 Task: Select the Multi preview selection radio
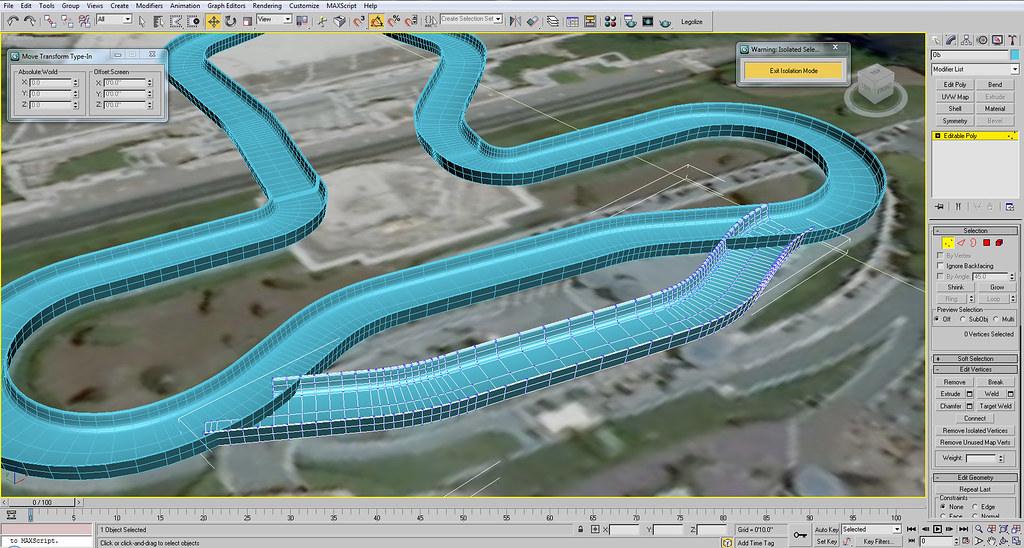pyautogui.click(x=995, y=319)
